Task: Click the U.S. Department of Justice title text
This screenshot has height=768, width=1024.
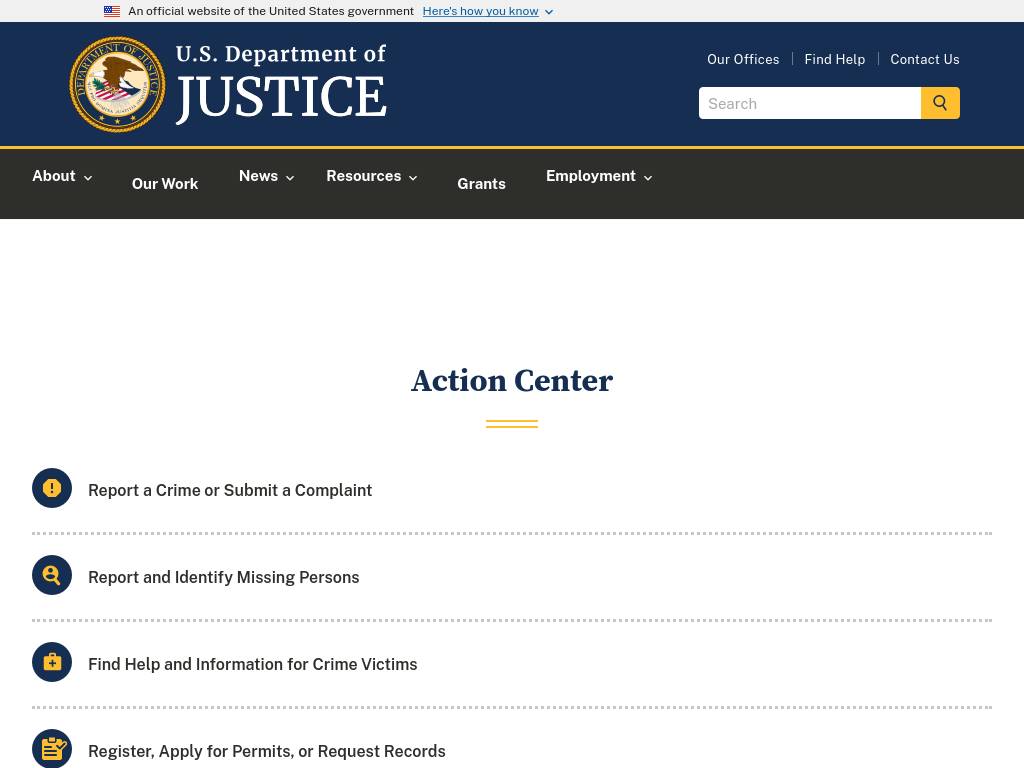Action: [x=281, y=83]
